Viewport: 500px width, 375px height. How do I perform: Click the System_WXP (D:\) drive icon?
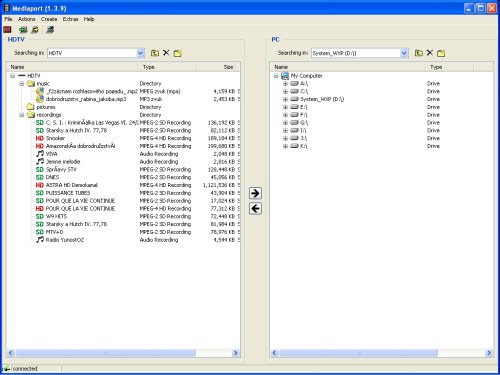tap(294, 99)
